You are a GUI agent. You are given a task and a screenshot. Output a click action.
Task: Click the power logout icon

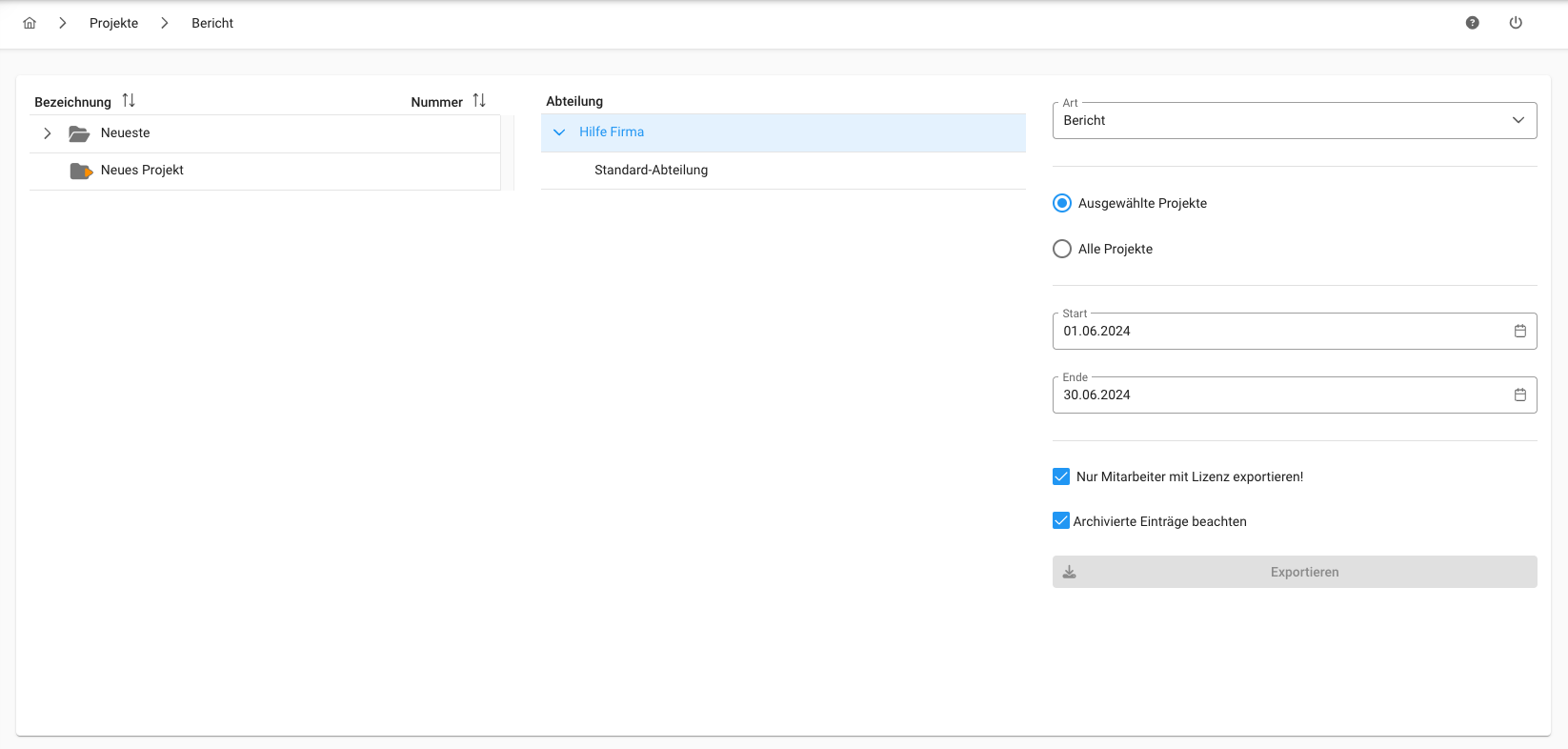[x=1516, y=23]
